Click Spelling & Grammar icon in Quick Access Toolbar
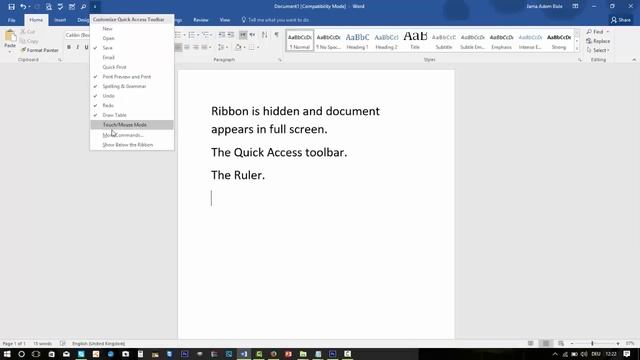640x360 pixels. (60, 7)
